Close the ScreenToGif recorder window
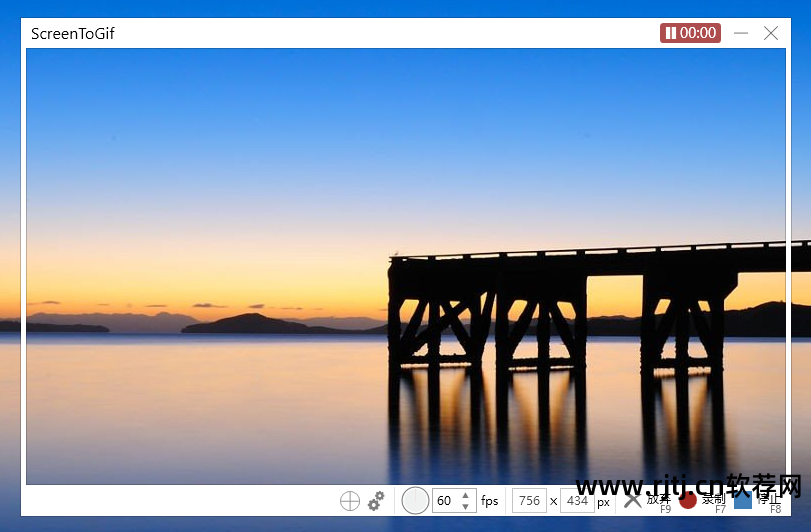 [771, 33]
